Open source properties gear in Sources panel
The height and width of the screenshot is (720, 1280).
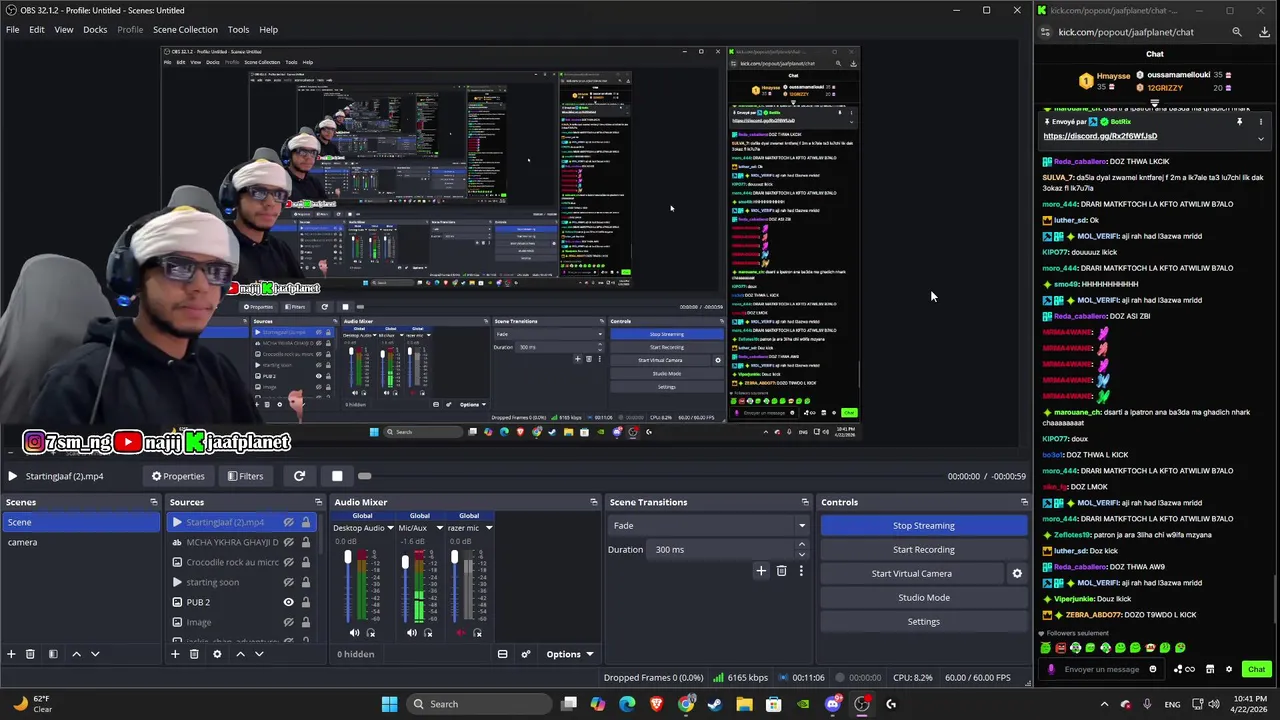[217, 654]
